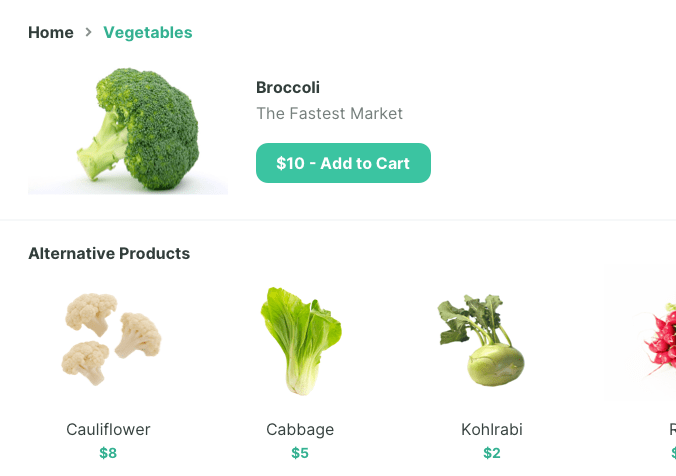Click the $8 Cauliflower price
This screenshot has width=676, height=476.
108,453
